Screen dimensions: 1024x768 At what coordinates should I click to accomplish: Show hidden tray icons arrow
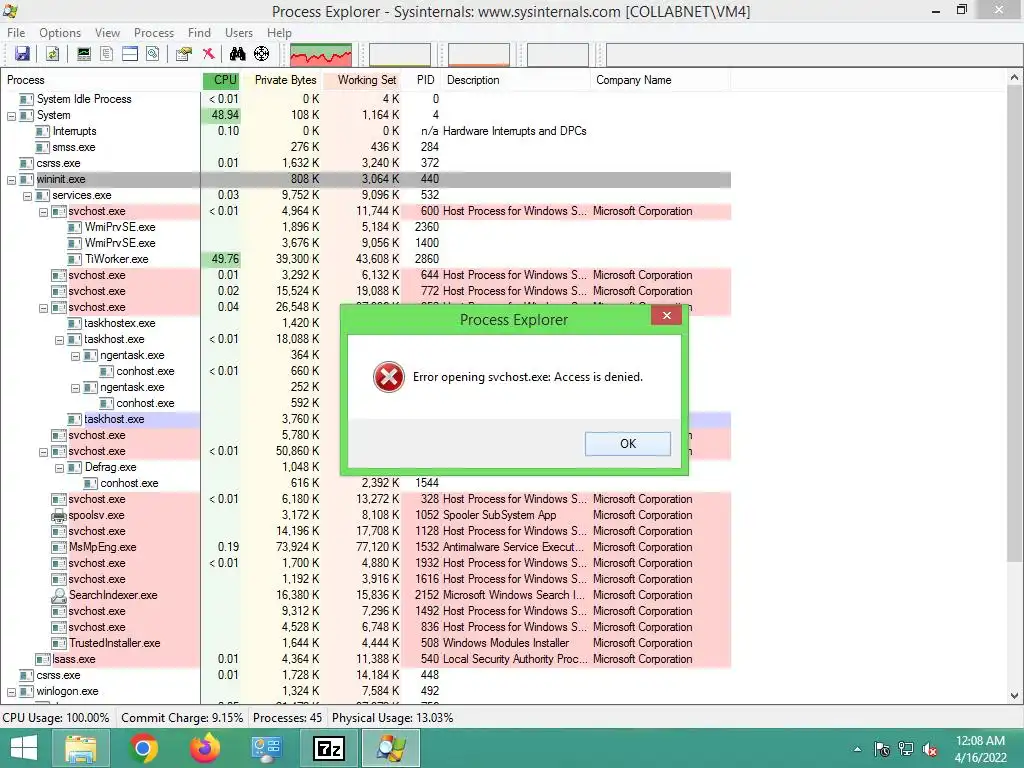tap(857, 750)
